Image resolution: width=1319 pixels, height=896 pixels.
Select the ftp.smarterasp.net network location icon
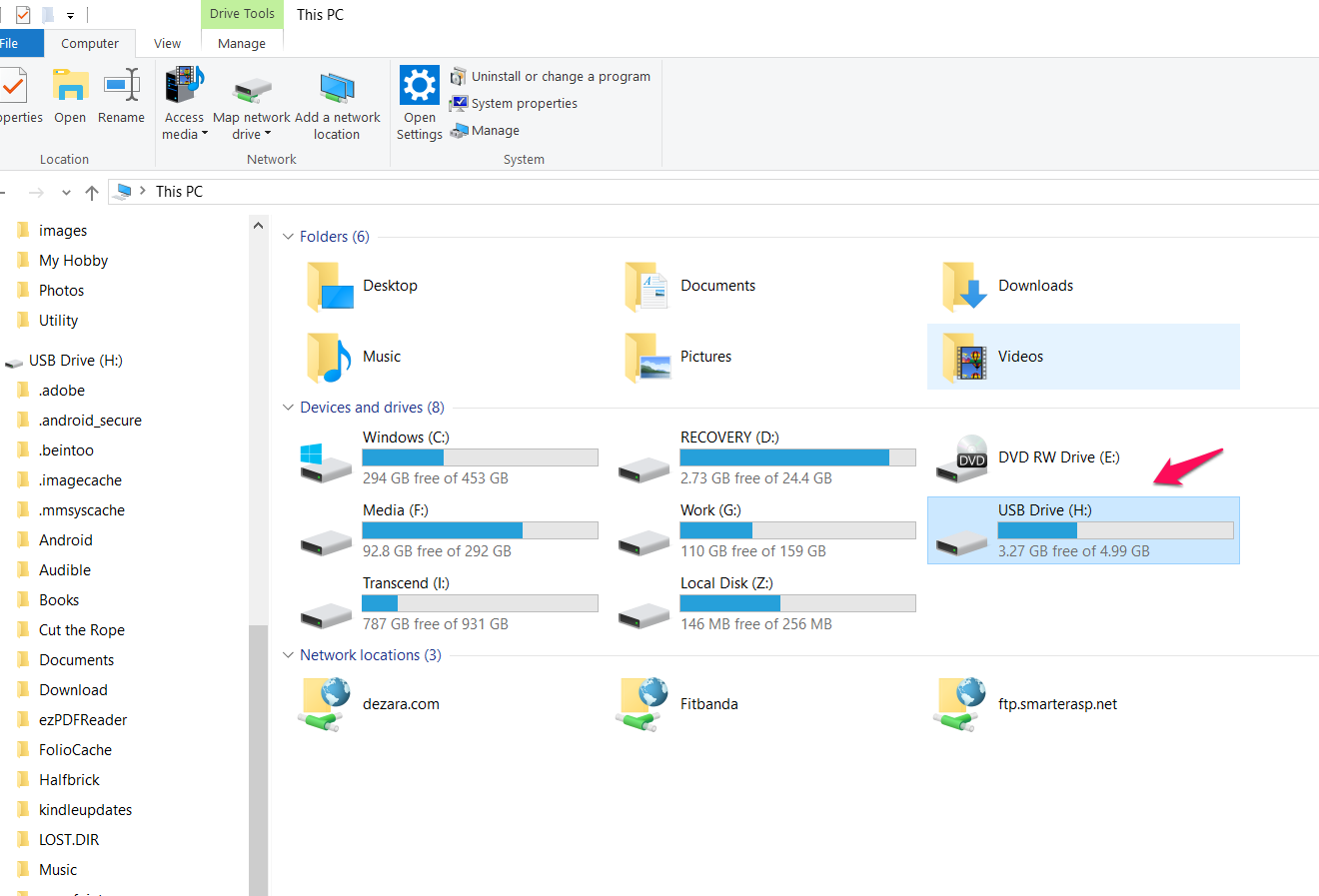coord(961,705)
